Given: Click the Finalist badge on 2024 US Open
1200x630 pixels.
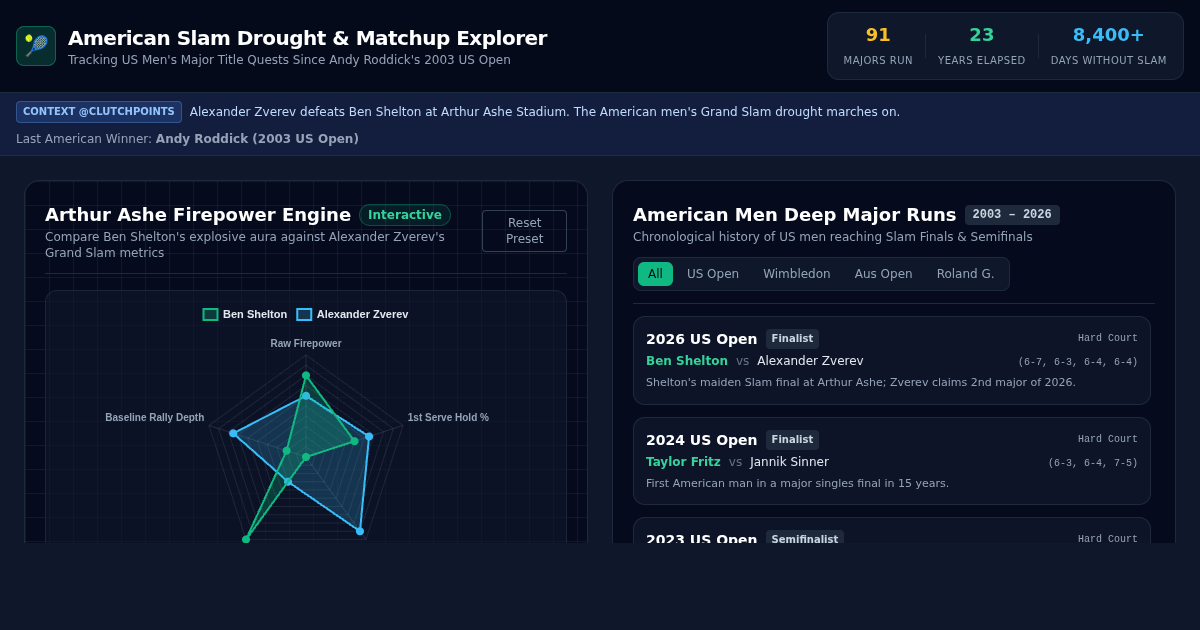Looking at the screenshot, I should pyautogui.click(x=792, y=440).
